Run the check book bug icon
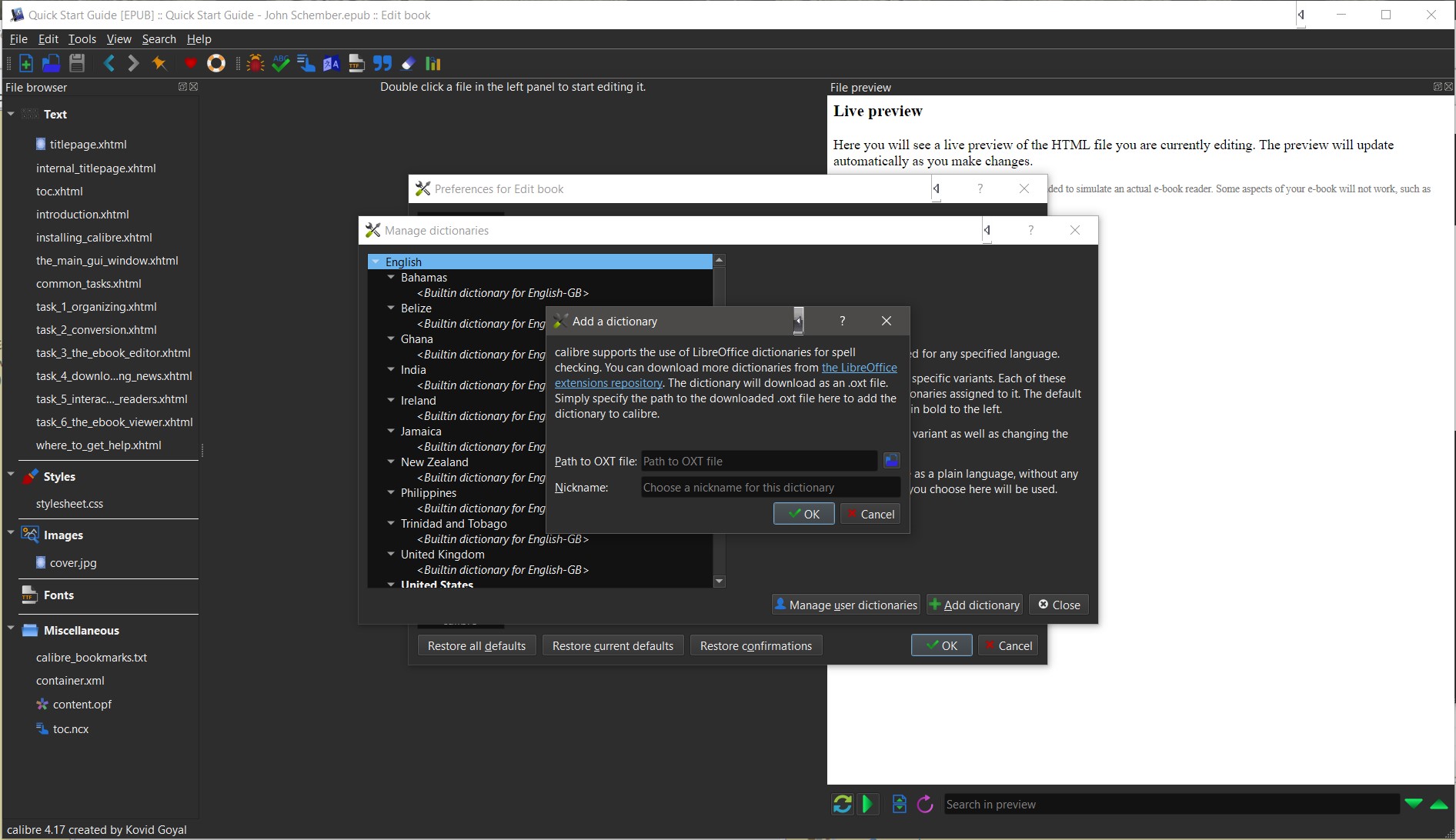The image size is (1456, 840). [x=255, y=64]
